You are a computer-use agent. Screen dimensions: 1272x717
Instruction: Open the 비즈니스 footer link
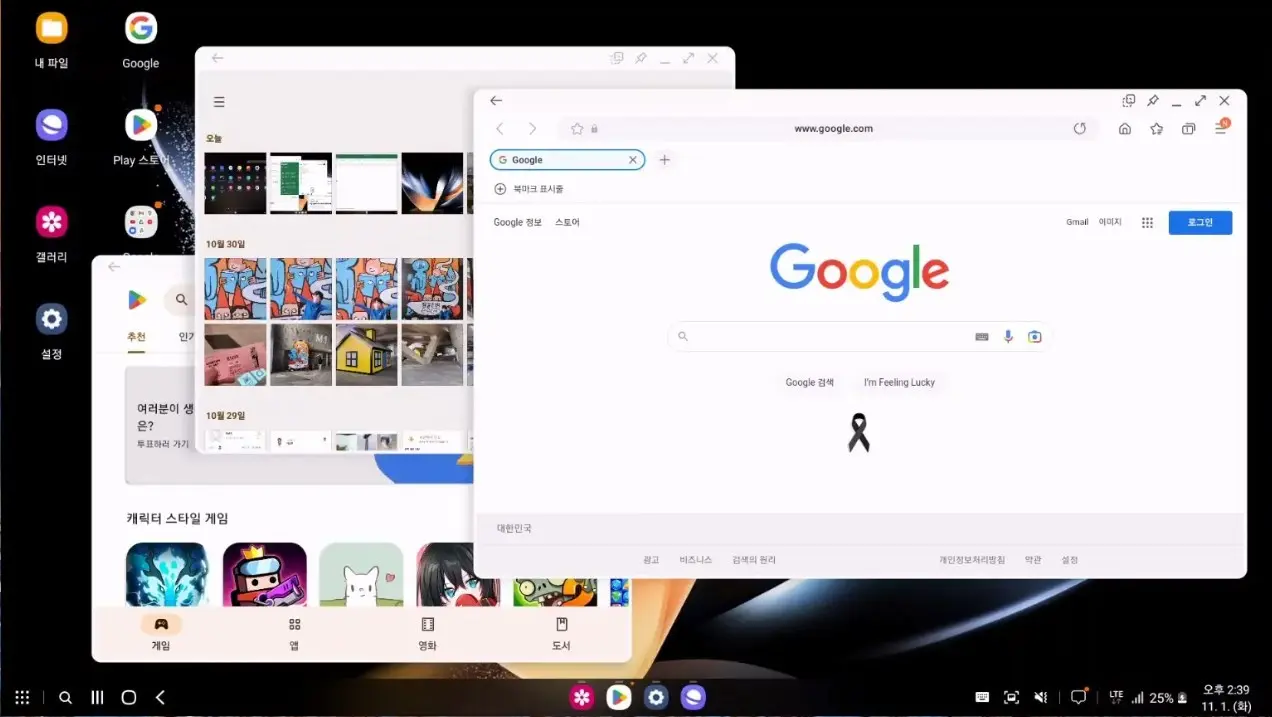[x=695, y=560]
